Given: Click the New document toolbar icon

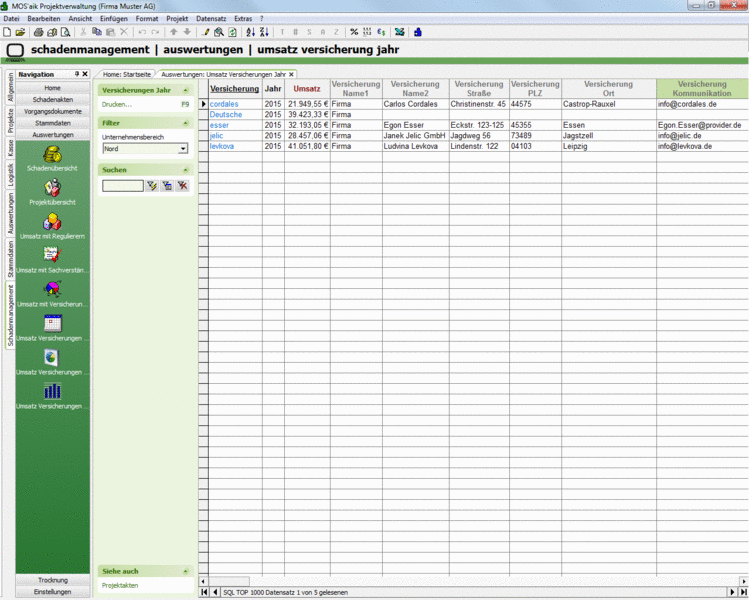Looking at the screenshot, I should click(7, 32).
